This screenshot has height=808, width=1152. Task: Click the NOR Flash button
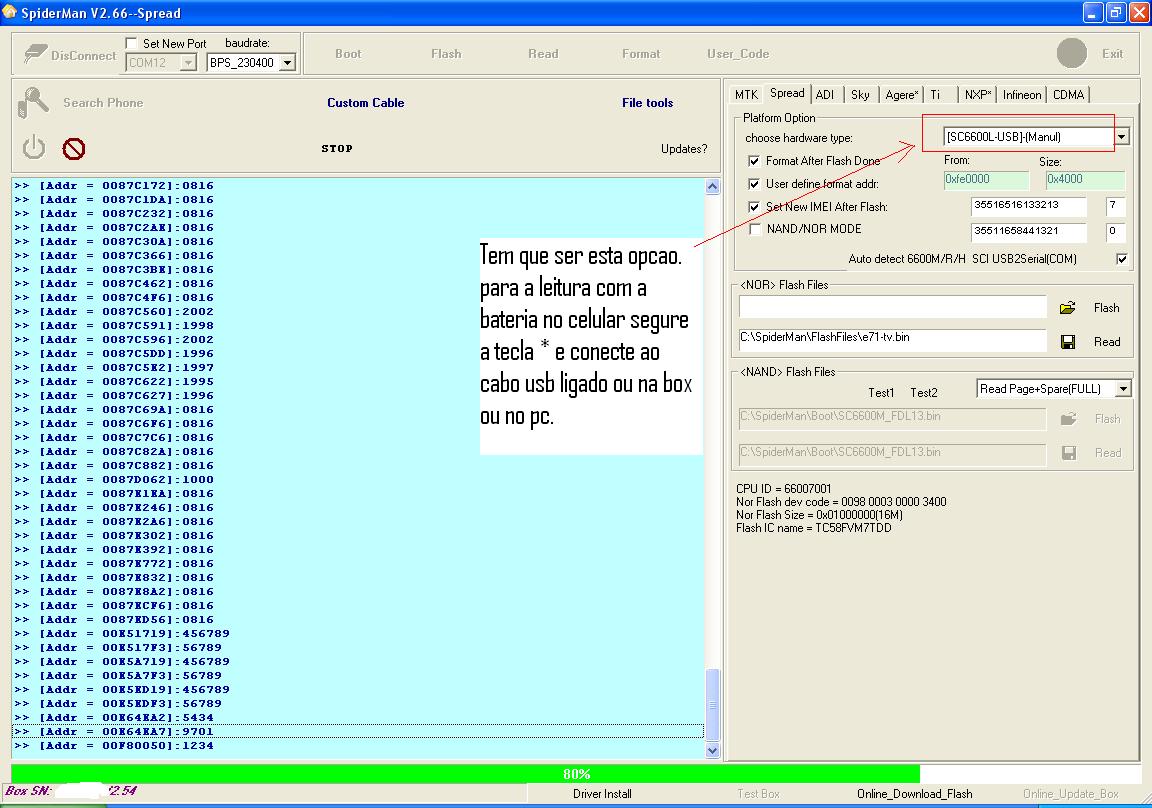1106,308
